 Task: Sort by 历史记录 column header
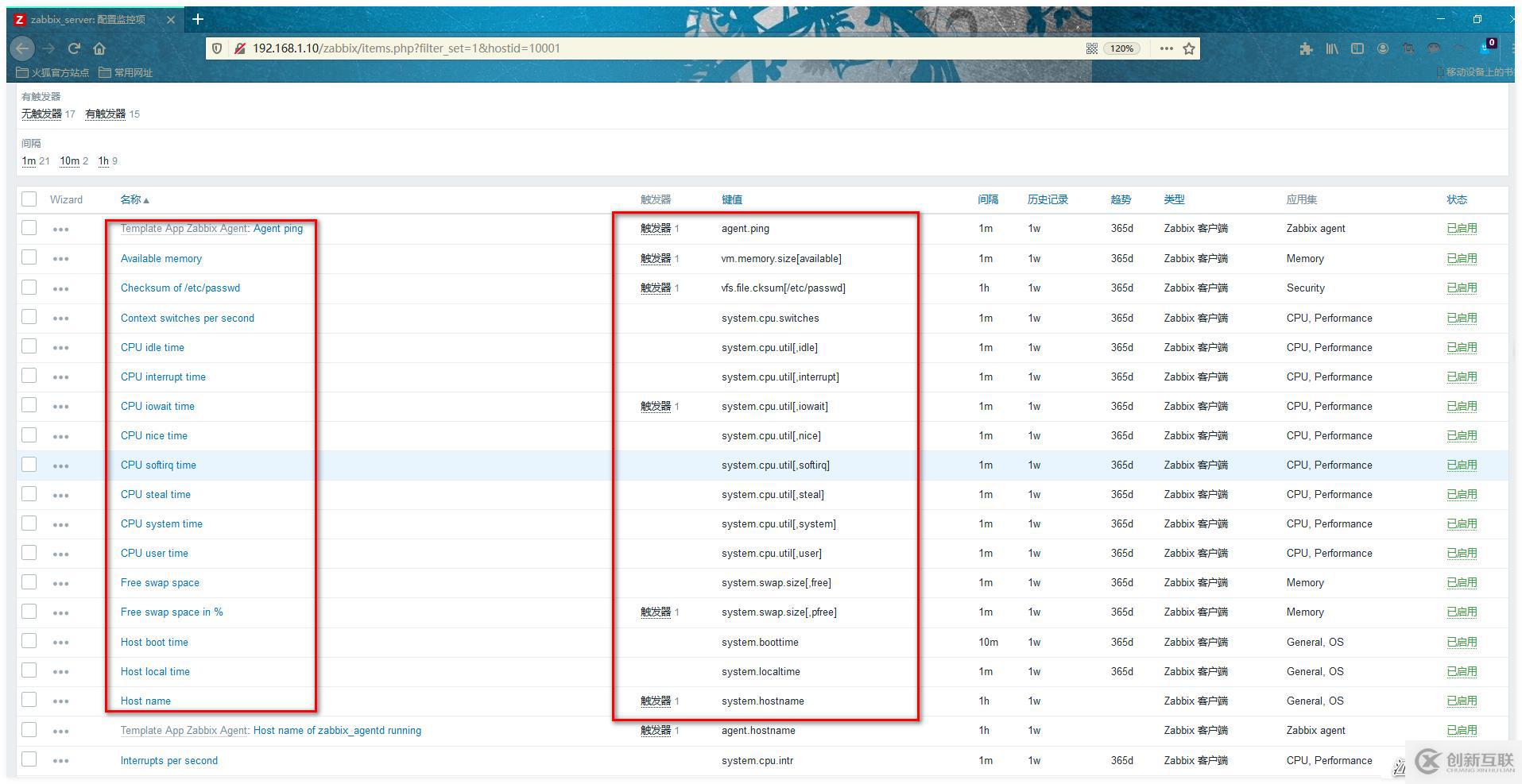(1048, 199)
